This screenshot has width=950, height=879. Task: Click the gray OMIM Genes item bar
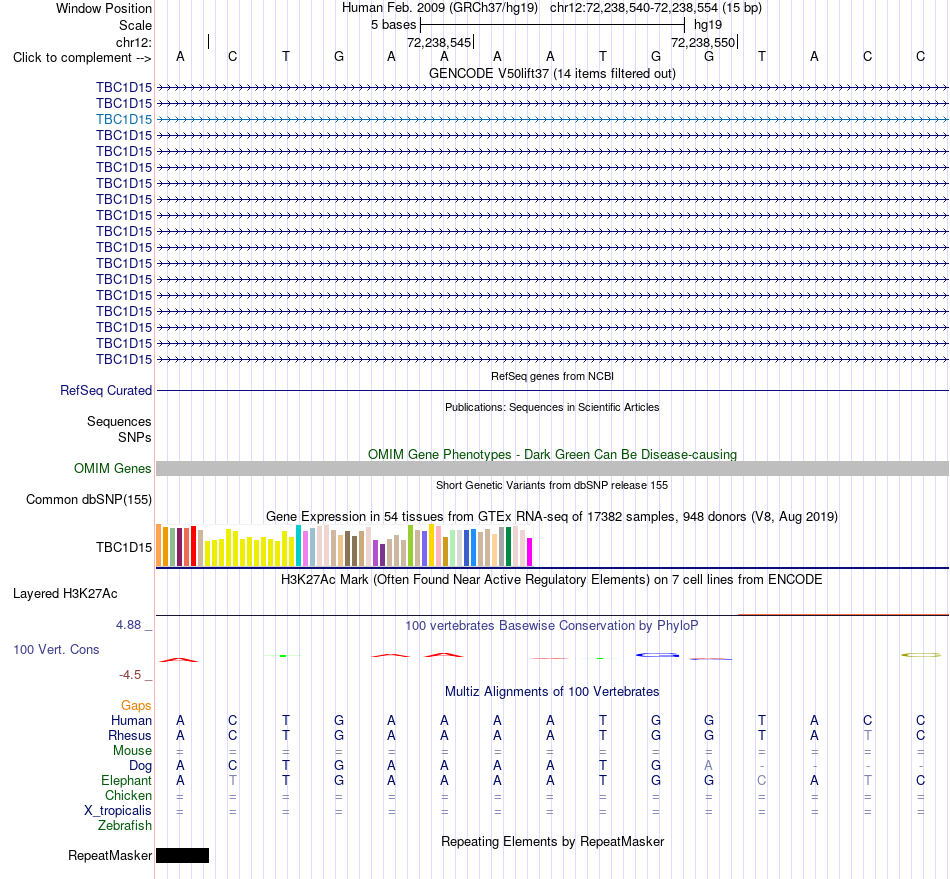(x=552, y=468)
